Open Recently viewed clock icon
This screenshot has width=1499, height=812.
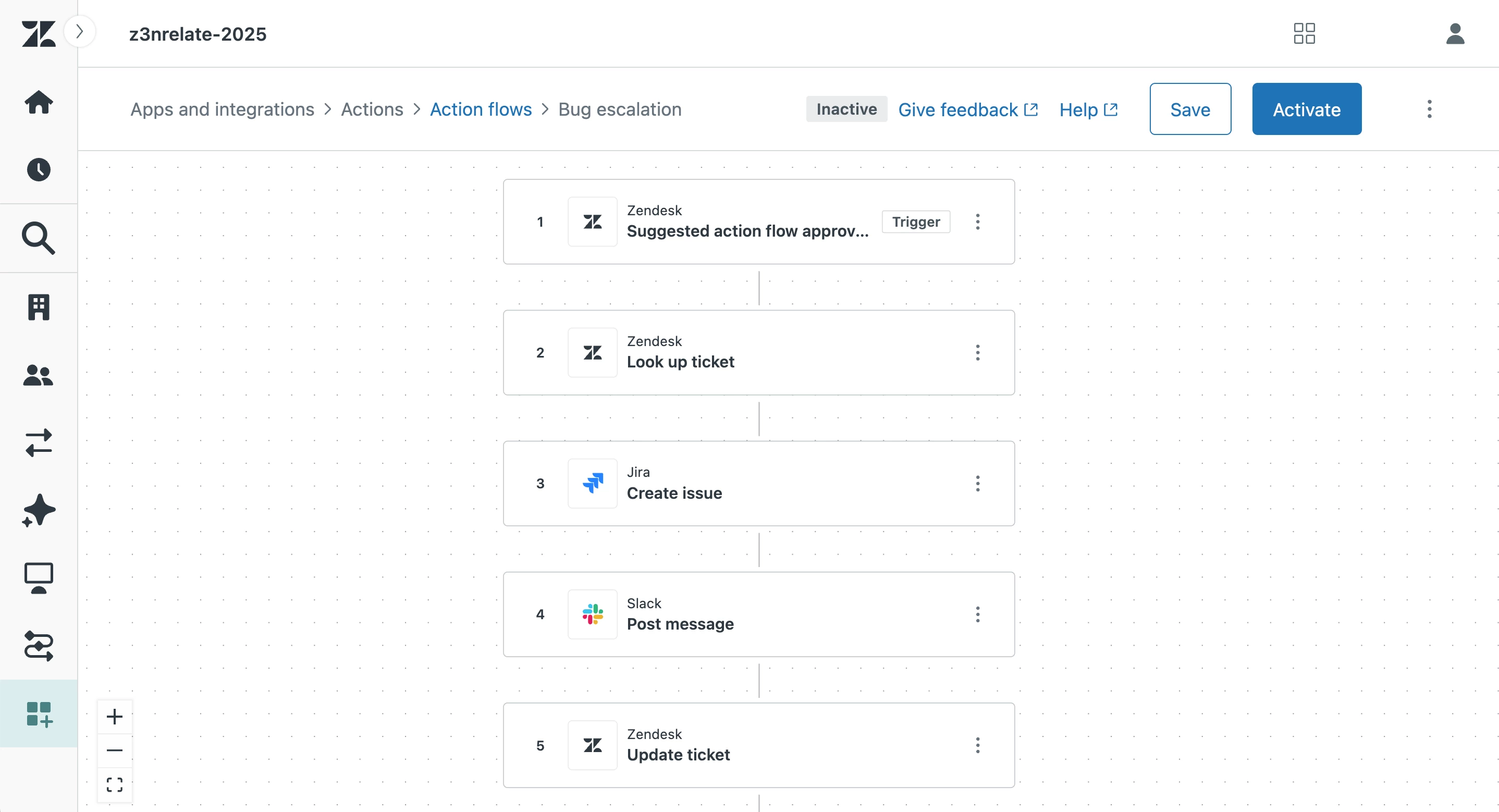[39, 169]
